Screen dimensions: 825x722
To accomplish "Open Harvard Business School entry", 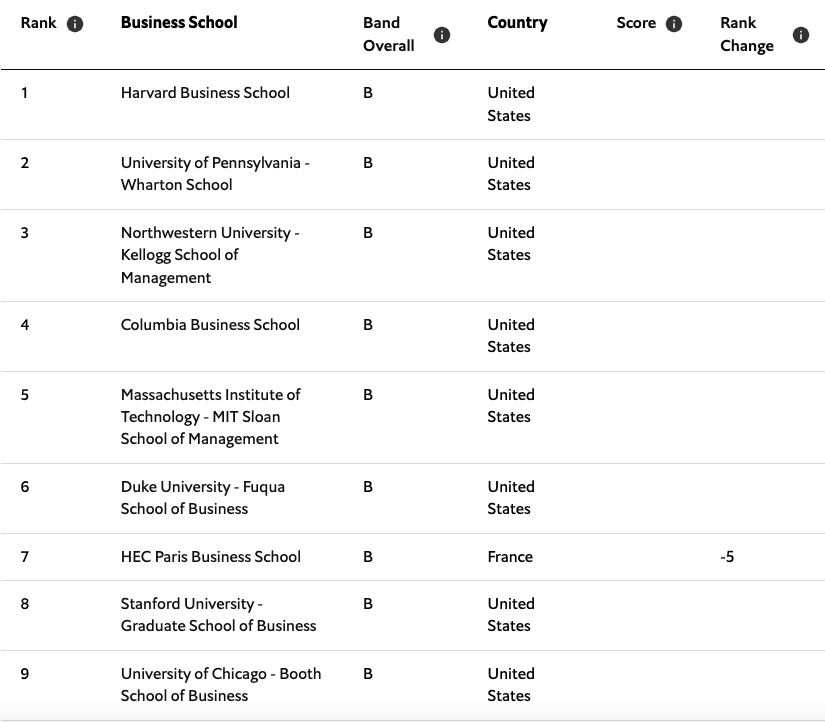I will pyautogui.click(x=204, y=92).
